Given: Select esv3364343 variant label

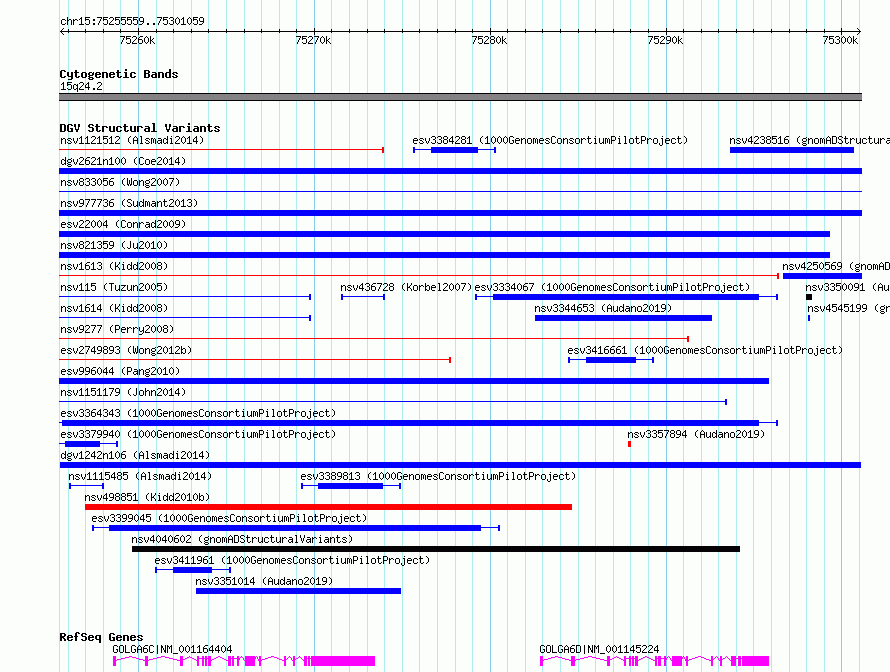Looking at the screenshot, I should [198, 413].
